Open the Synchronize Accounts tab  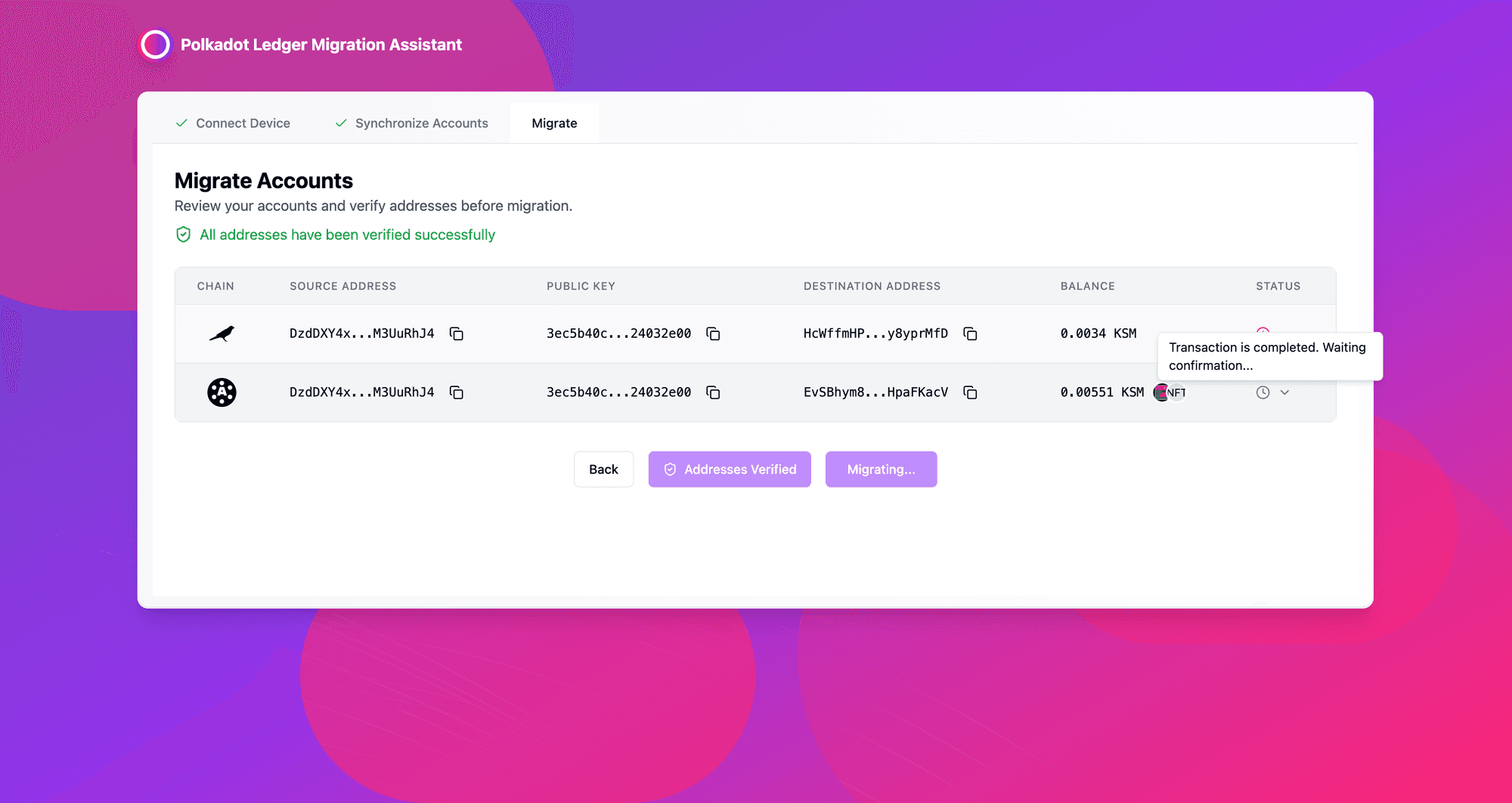pos(412,123)
